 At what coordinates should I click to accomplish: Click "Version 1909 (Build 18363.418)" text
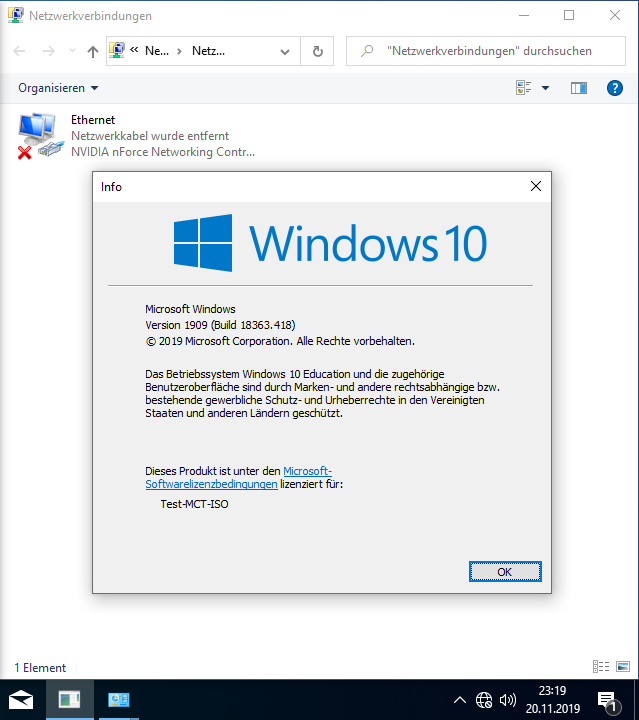tap(220, 325)
